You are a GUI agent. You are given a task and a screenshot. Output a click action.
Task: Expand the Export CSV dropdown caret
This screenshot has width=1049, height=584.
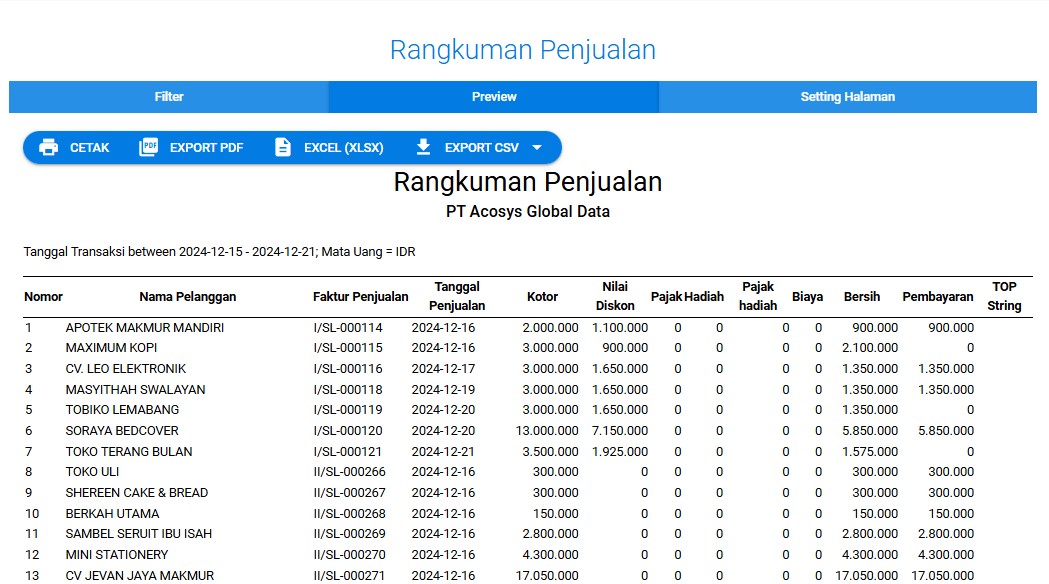(x=537, y=148)
